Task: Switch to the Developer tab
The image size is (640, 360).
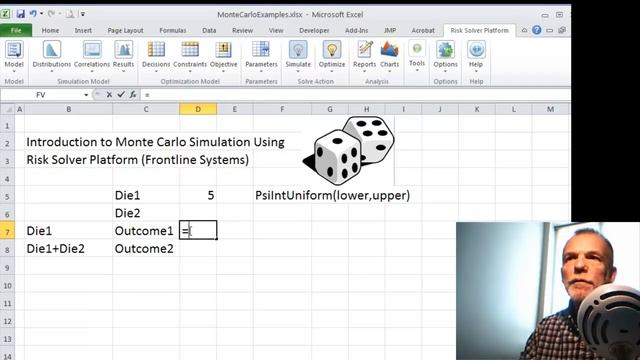Action: click(314, 30)
